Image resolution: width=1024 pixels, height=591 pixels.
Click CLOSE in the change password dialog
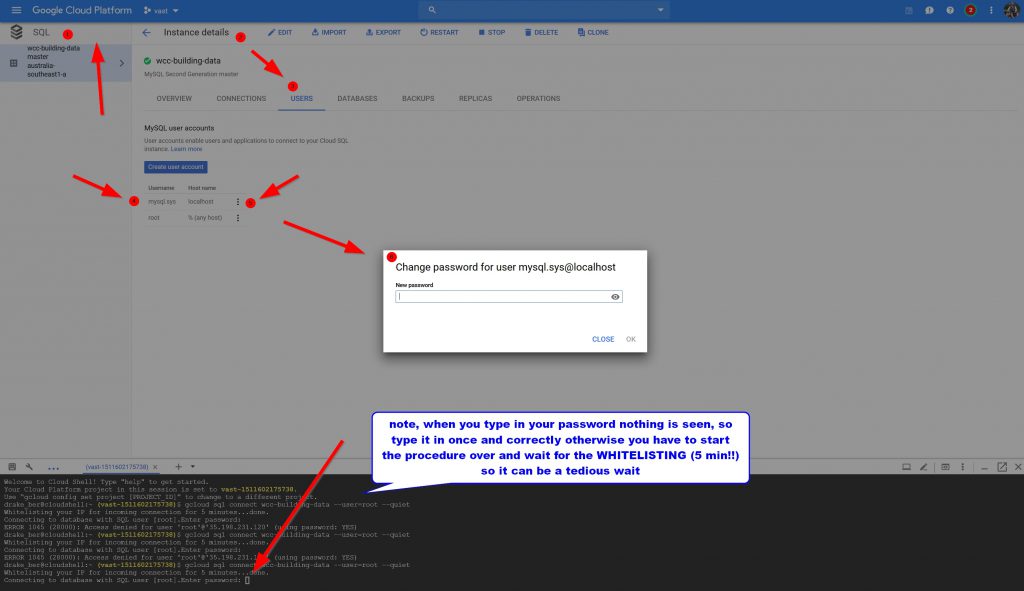(x=603, y=339)
